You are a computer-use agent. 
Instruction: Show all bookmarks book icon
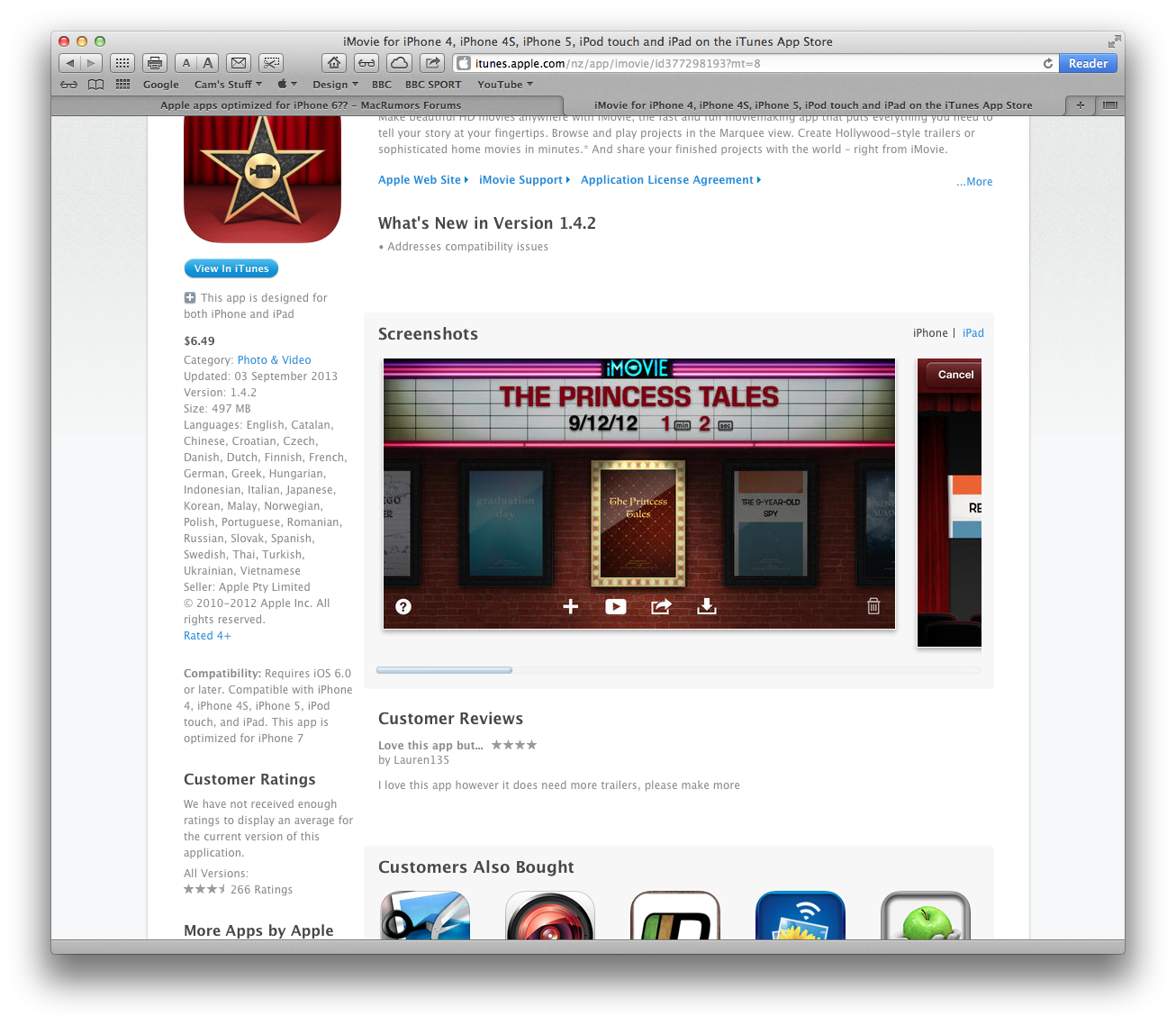(96, 85)
